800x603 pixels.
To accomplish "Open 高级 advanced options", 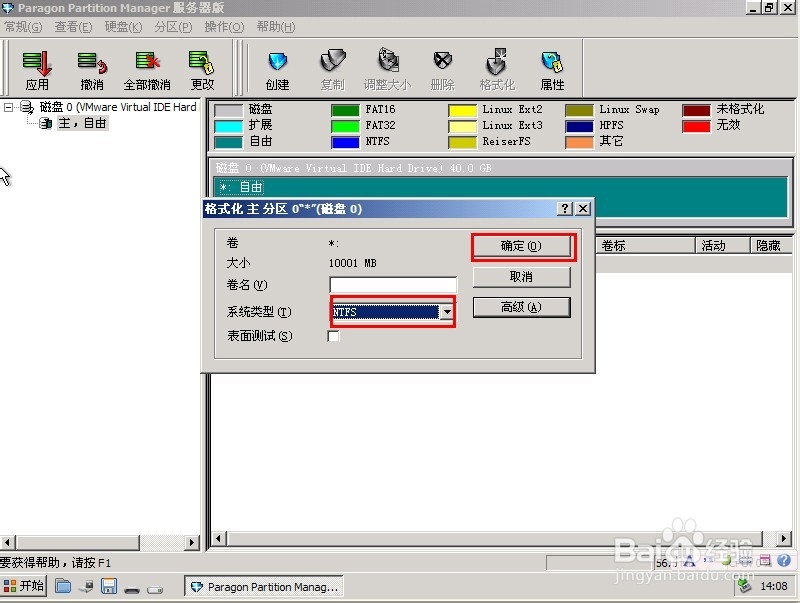I will [x=521, y=307].
